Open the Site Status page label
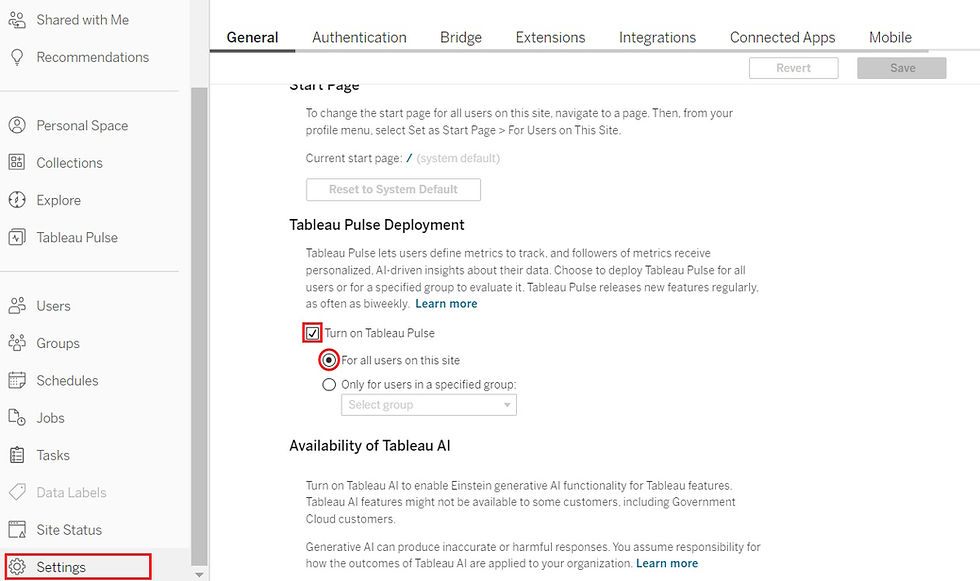Image resolution: width=980 pixels, height=581 pixels. point(69,530)
